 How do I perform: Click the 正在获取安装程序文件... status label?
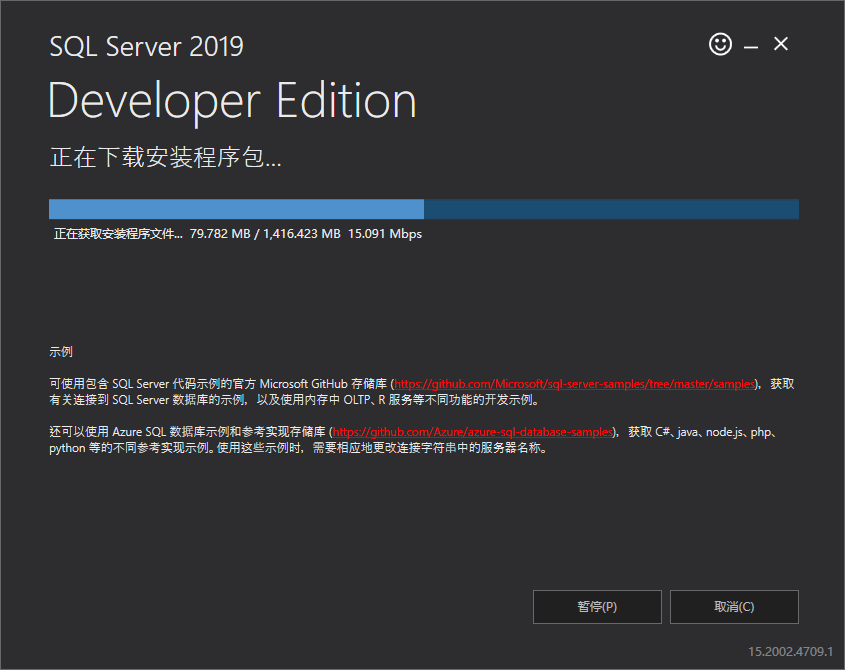118,234
